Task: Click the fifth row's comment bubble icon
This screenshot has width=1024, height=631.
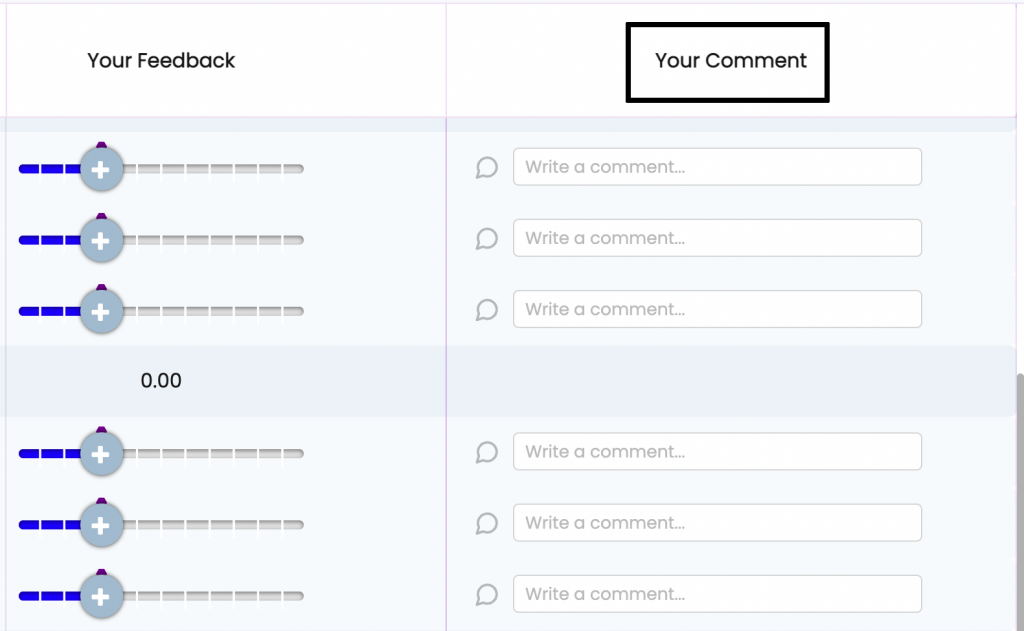Action: [x=486, y=523]
